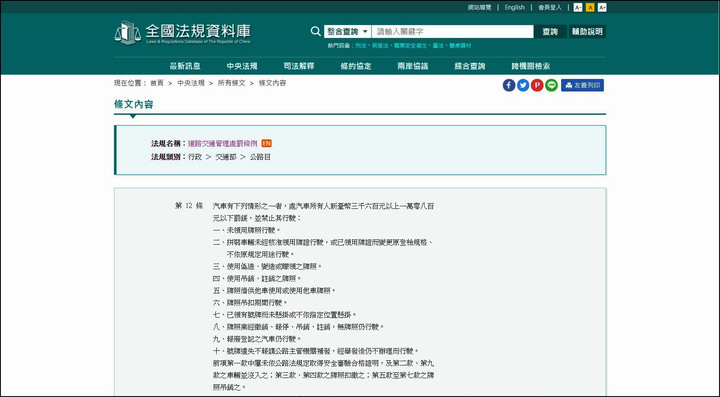Screen dimensions: 720x397
Task: Share the article on Twitter
Action: tap(523, 85)
